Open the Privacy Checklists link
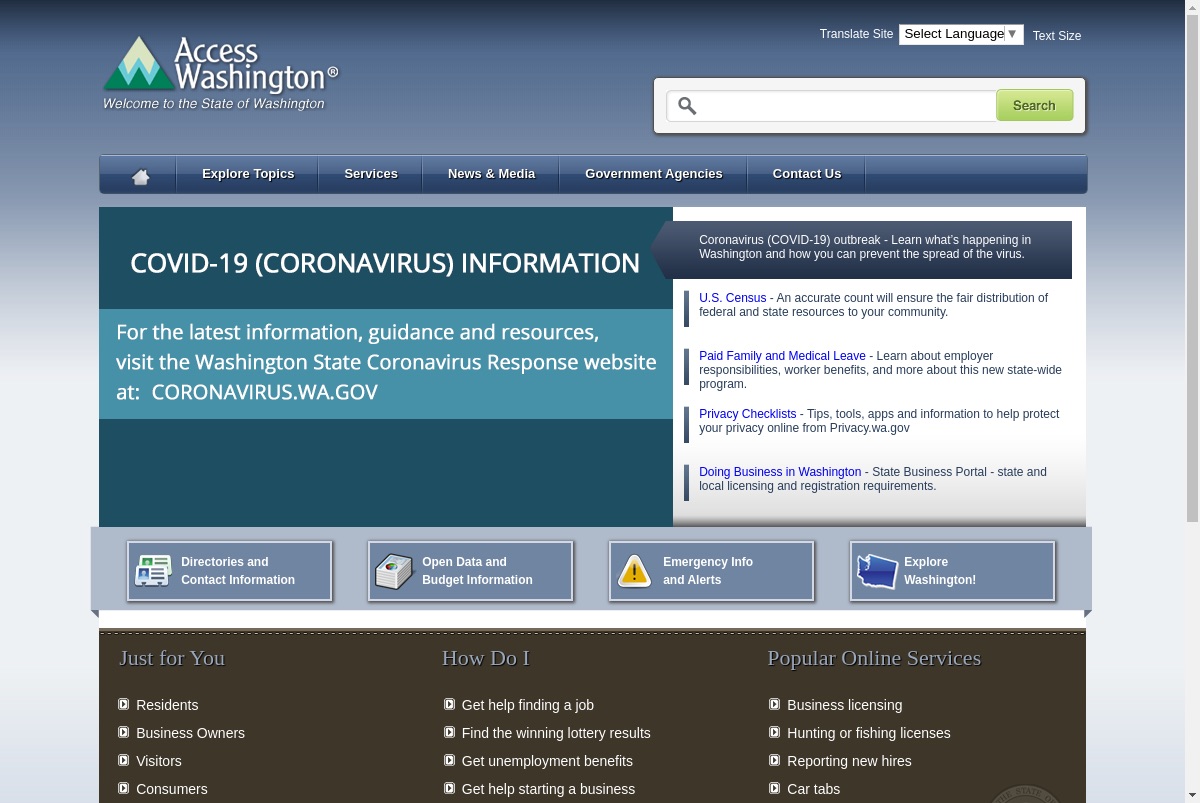The width and height of the screenshot is (1200, 803). (748, 414)
